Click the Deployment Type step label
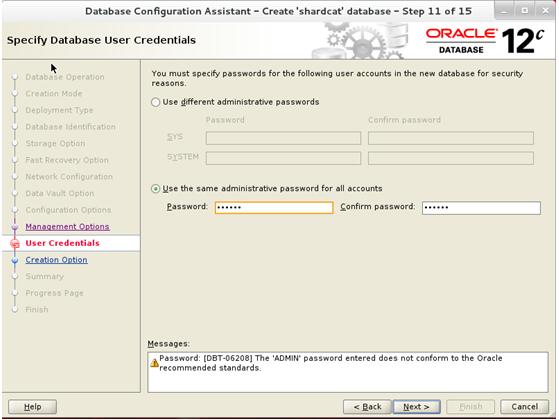The image size is (559, 420). [x=59, y=110]
